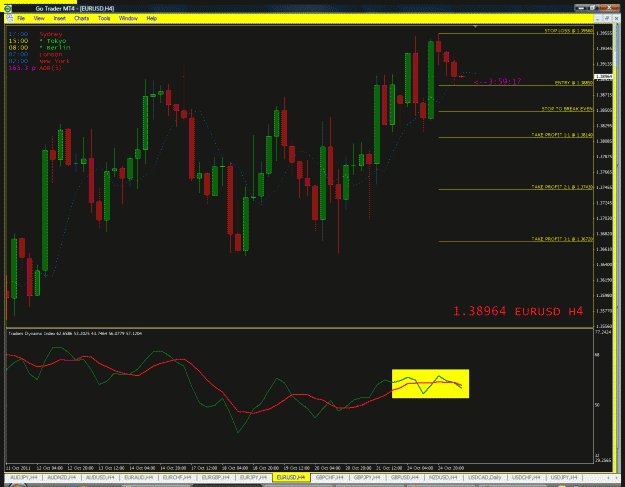Click the chart document icon beside File

click(9, 18)
